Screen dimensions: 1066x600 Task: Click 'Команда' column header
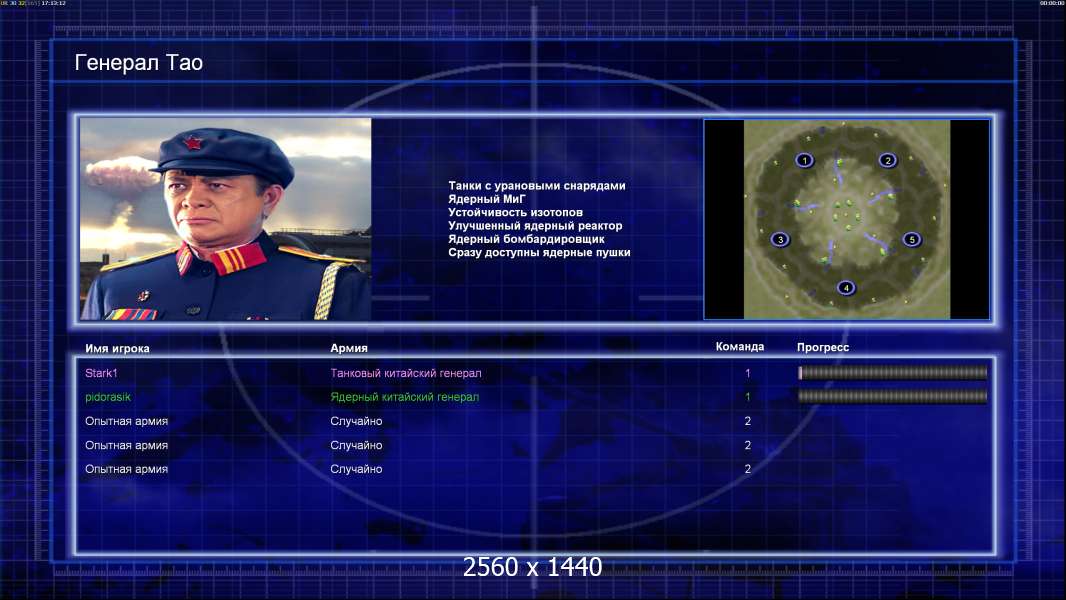point(740,347)
